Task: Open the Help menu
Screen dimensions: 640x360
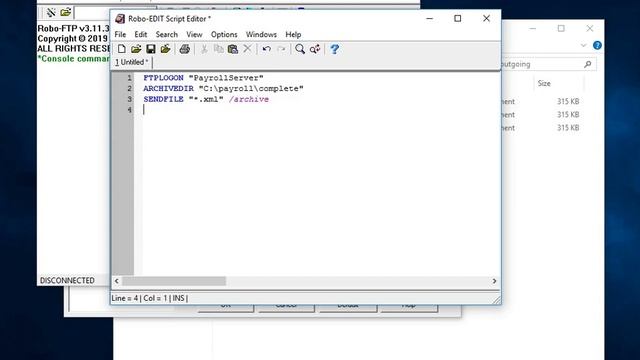Action: (x=293, y=35)
